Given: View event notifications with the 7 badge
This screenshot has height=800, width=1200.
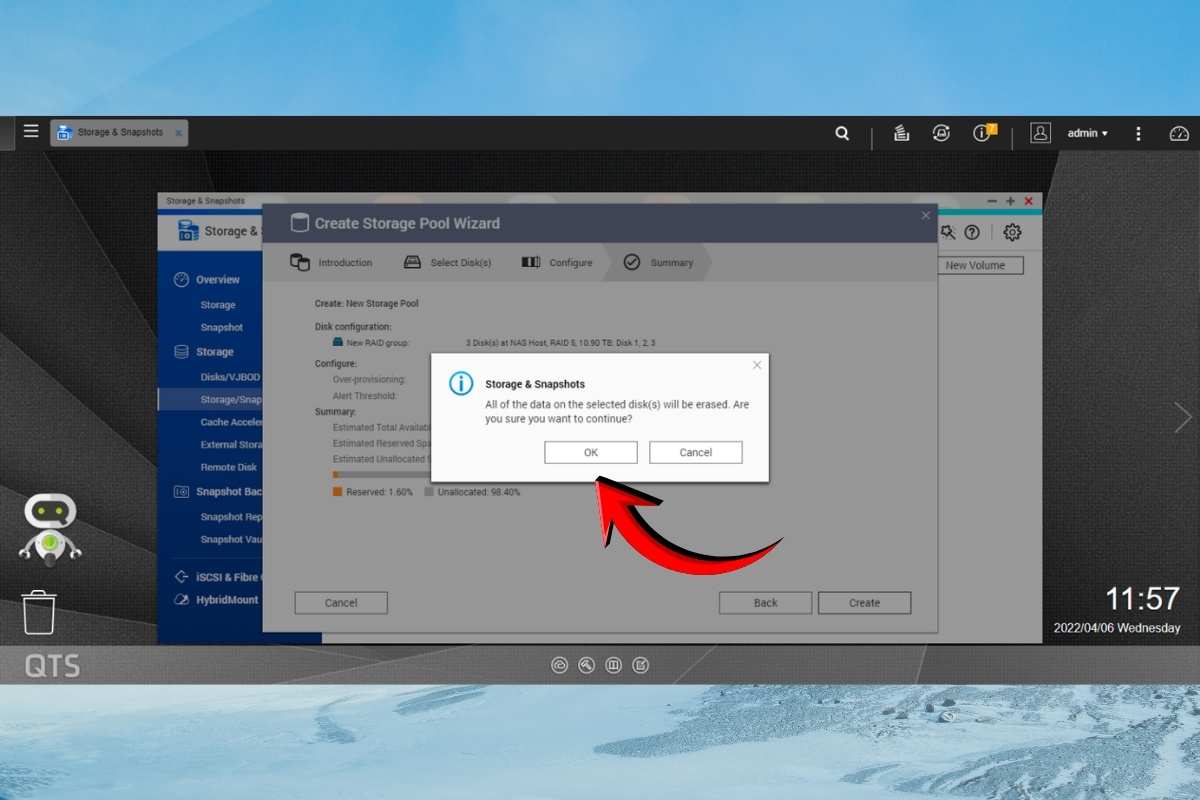Looking at the screenshot, I should pyautogui.click(x=983, y=133).
